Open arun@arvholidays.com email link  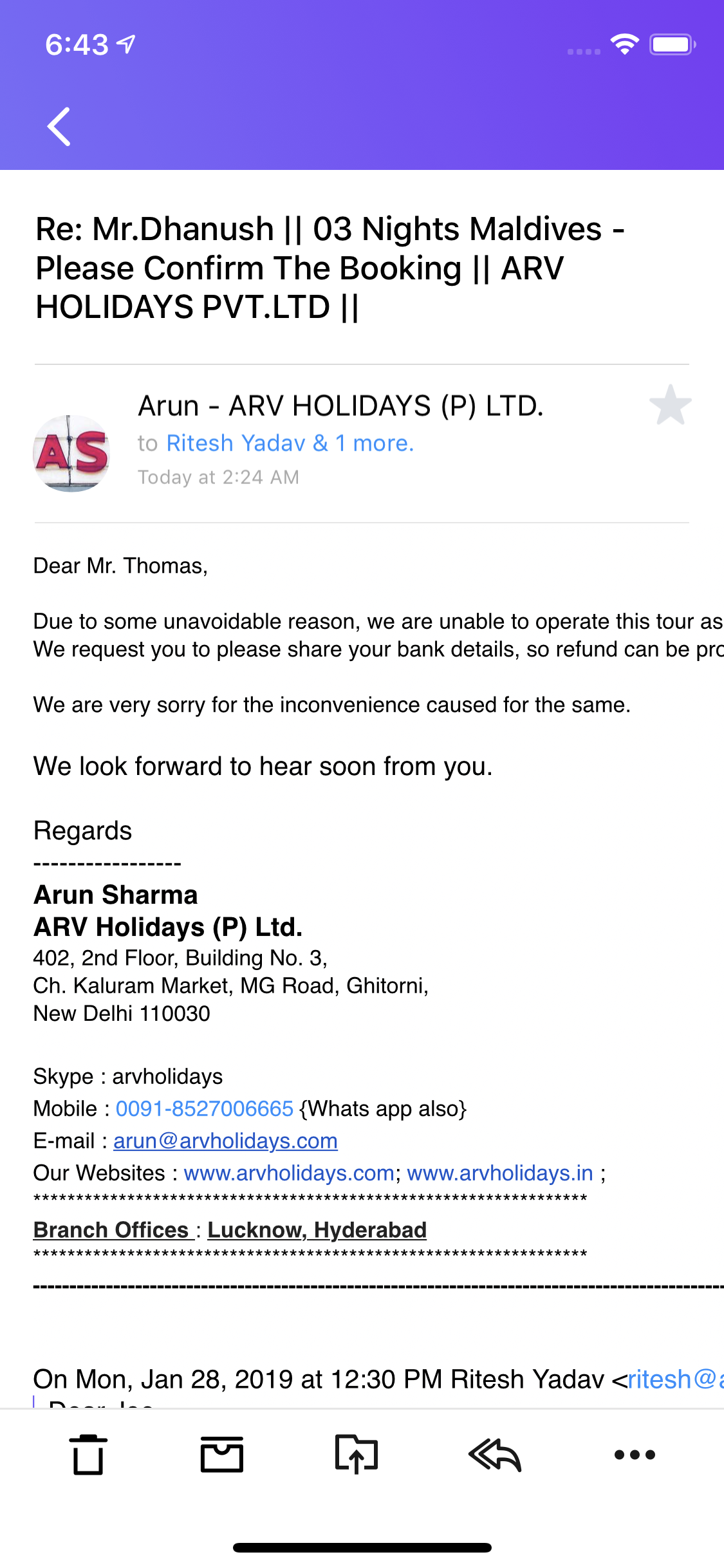[225, 1141]
